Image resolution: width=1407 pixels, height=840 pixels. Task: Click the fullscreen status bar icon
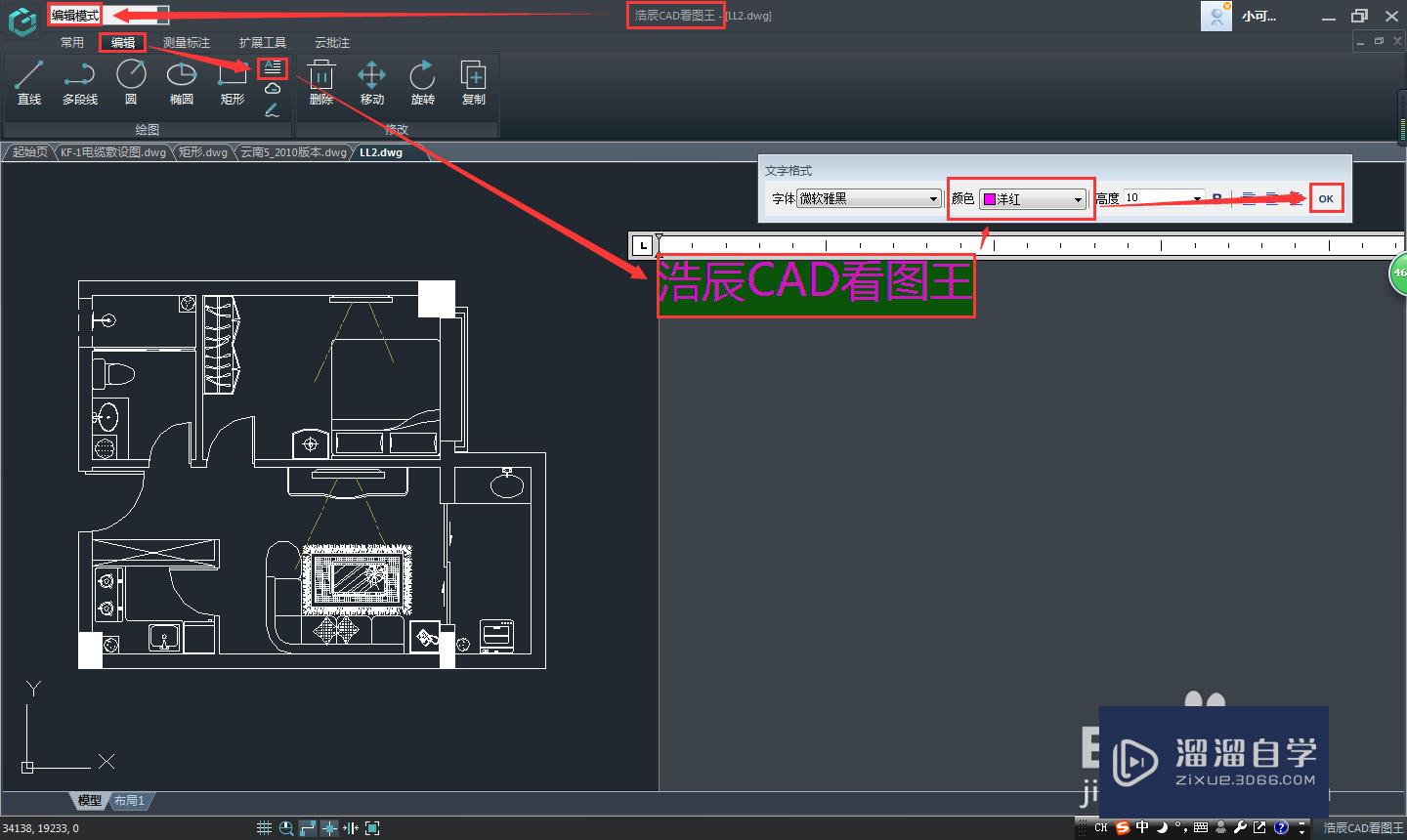(x=371, y=828)
